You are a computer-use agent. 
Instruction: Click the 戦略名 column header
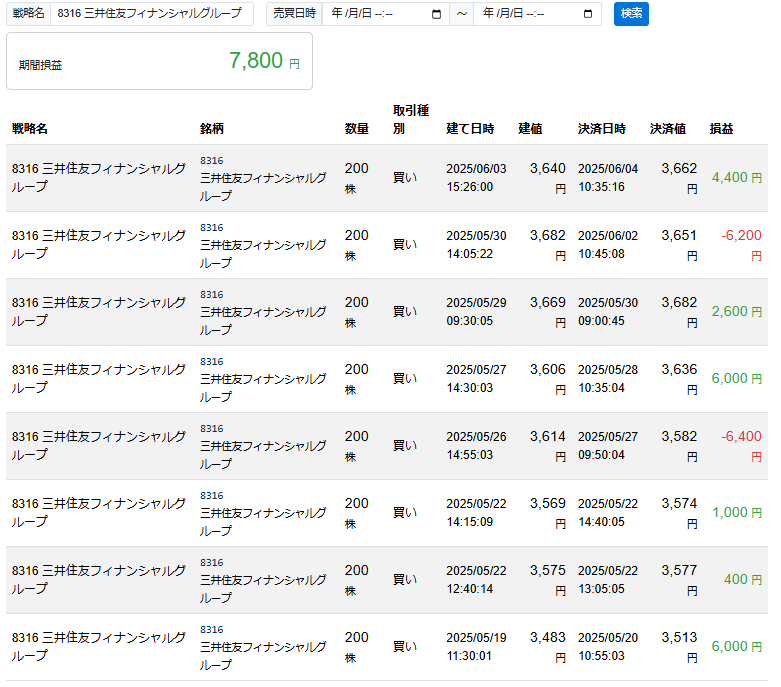[x=30, y=129]
